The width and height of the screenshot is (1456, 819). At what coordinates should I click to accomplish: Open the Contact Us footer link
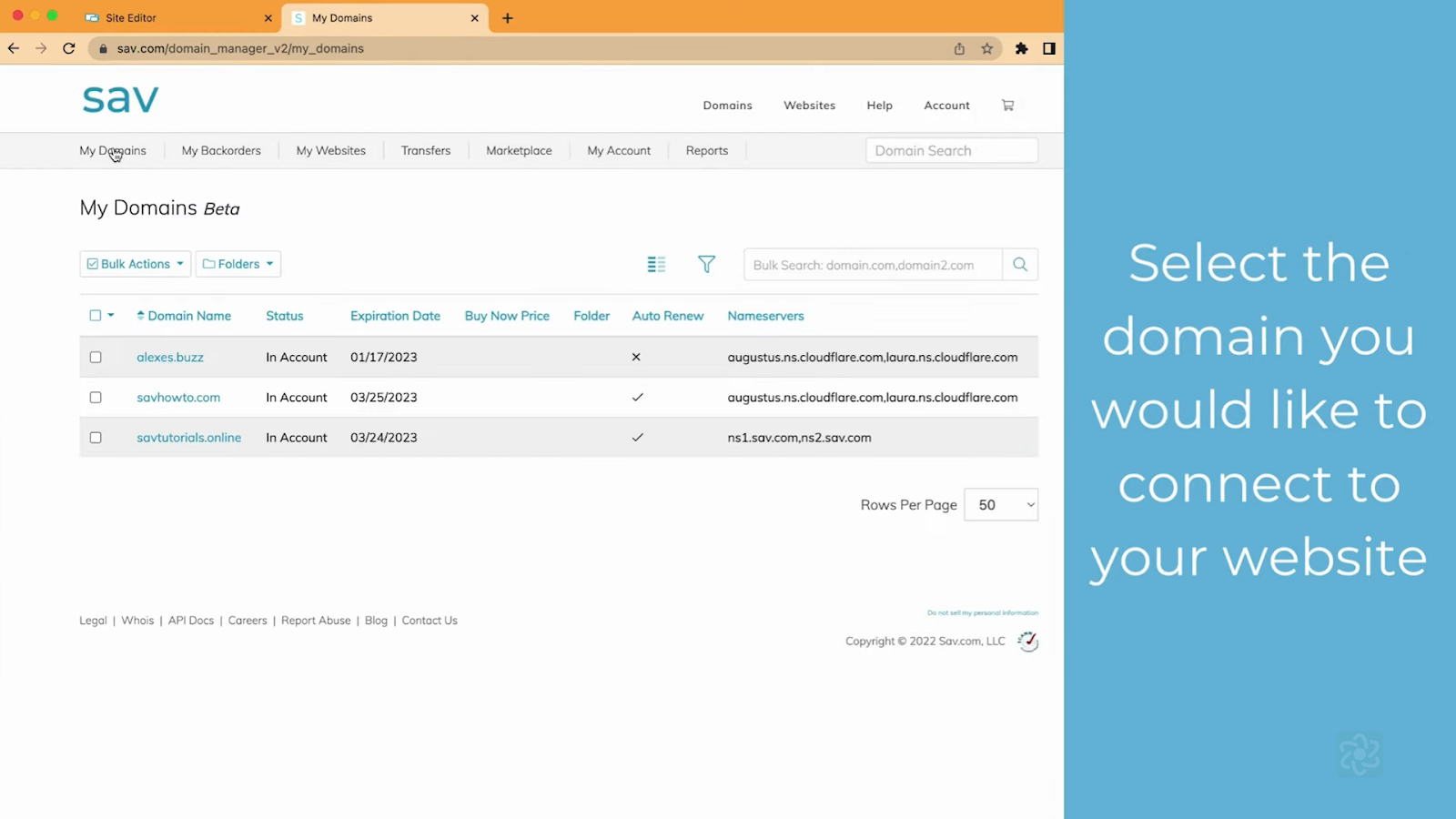click(x=430, y=621)
